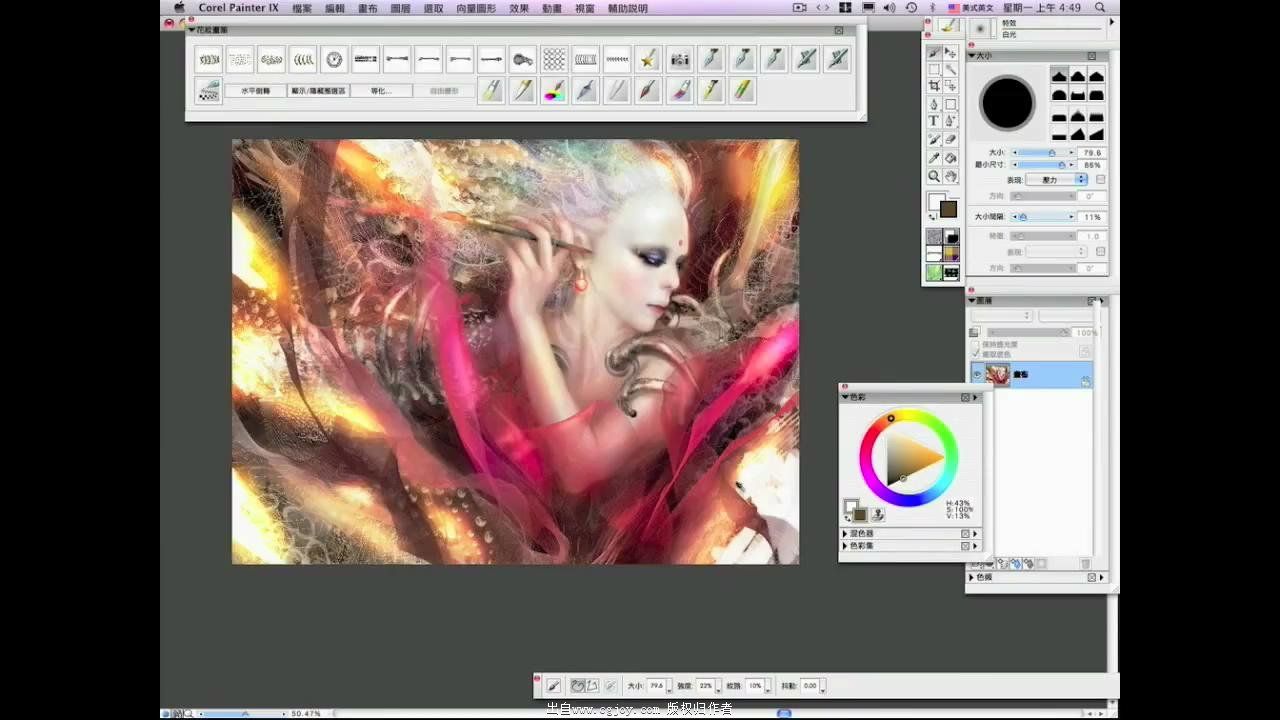Open the brush category selector icon
The width and height of the screenshot is (1280, 720).
click(948, 26)
